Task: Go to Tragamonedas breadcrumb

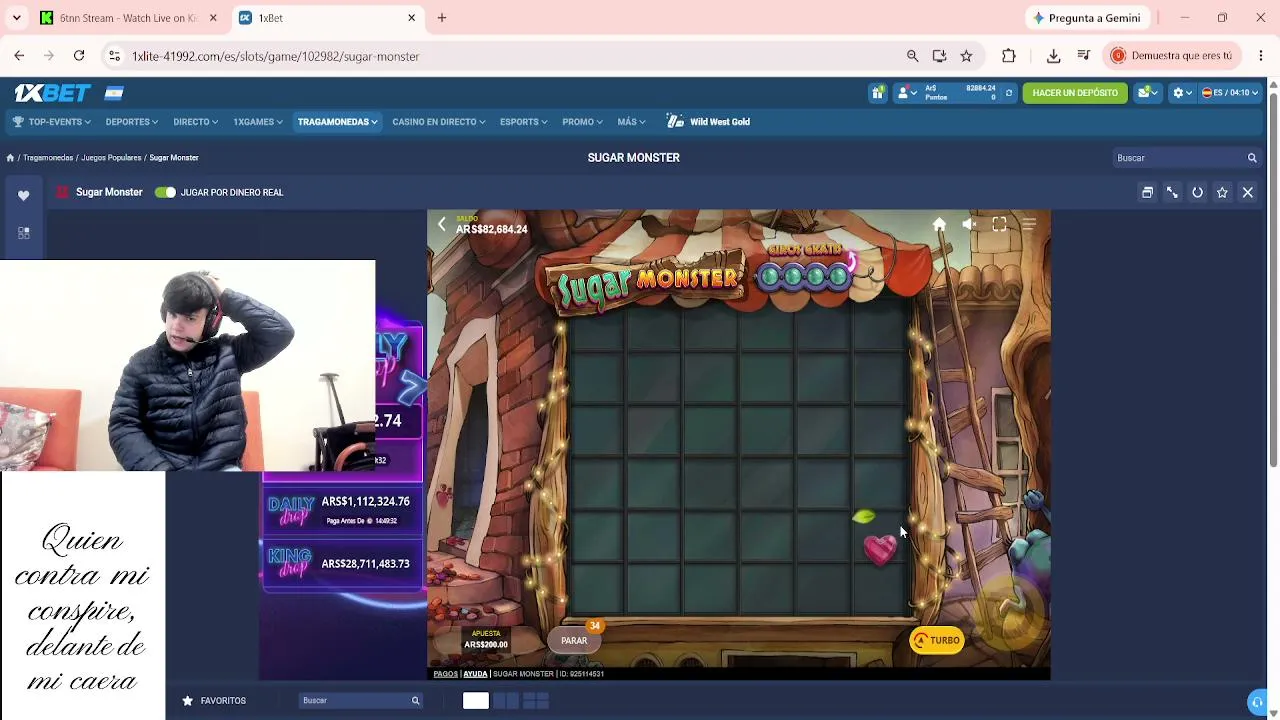Action: point(48,158)
